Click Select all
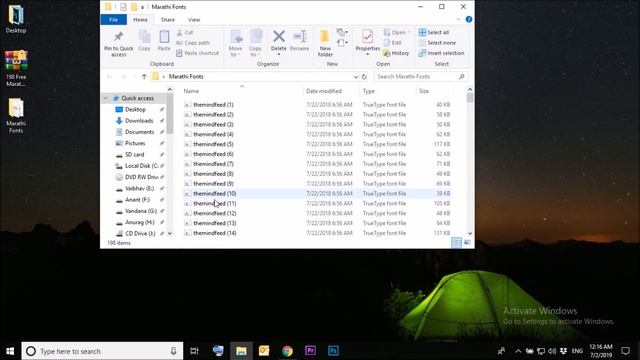 [x=433, y=32]
